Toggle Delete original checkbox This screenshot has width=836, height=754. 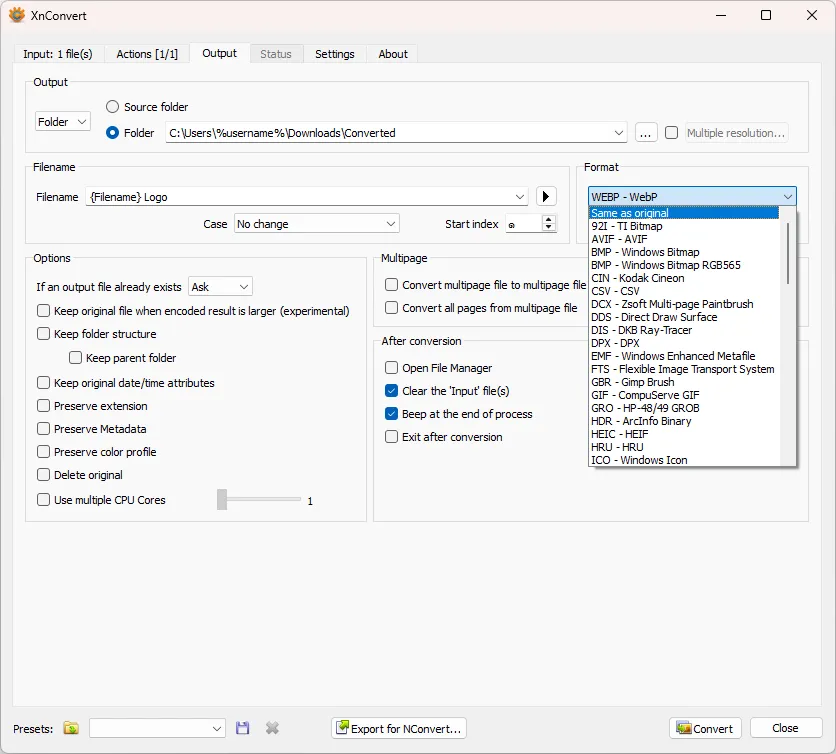(43, 475)
